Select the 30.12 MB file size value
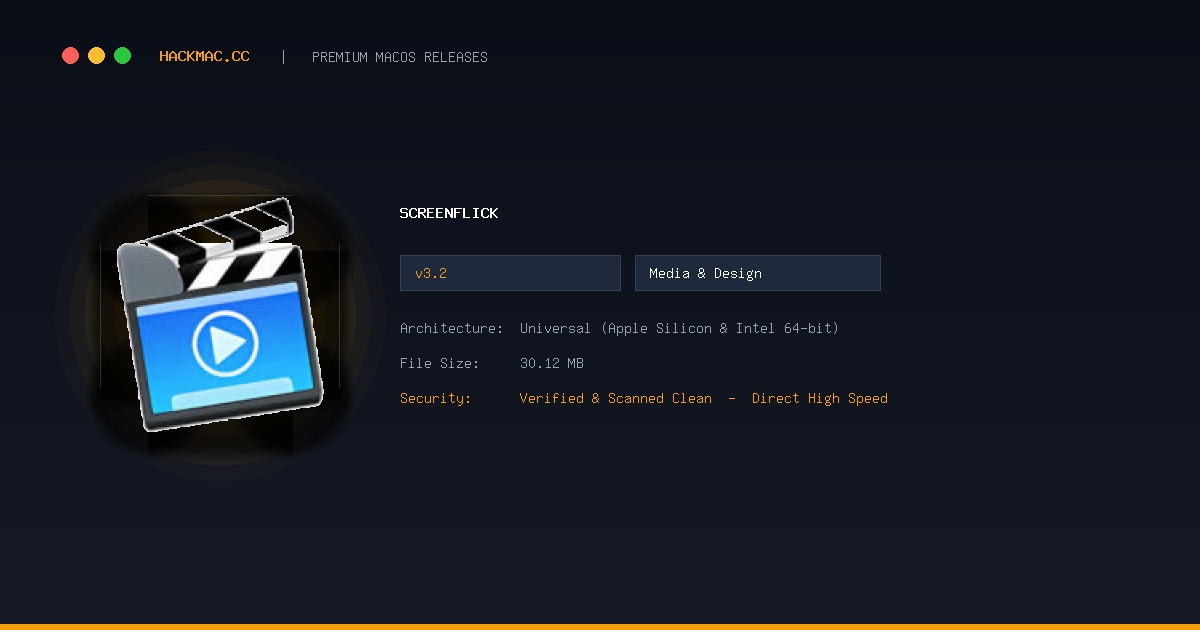 pyautogui.click(x=552, y=363)
